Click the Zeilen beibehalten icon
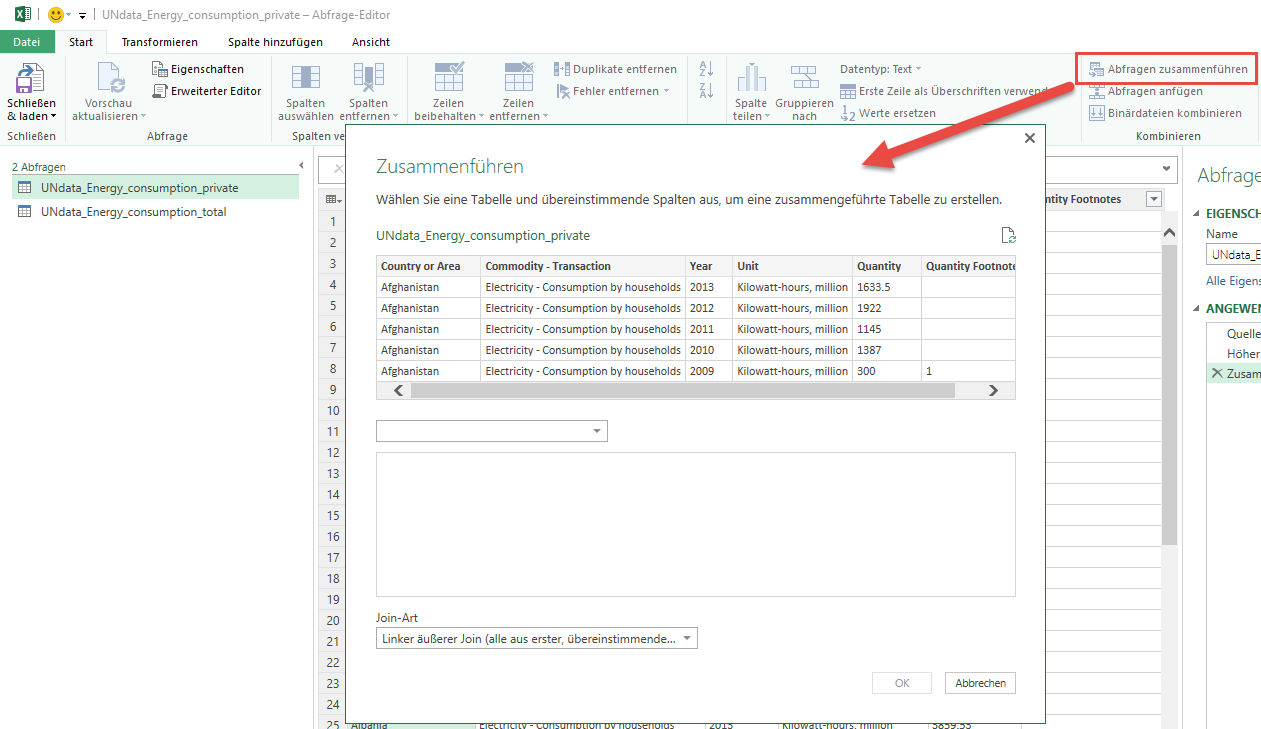 click(x=448, y=78)
